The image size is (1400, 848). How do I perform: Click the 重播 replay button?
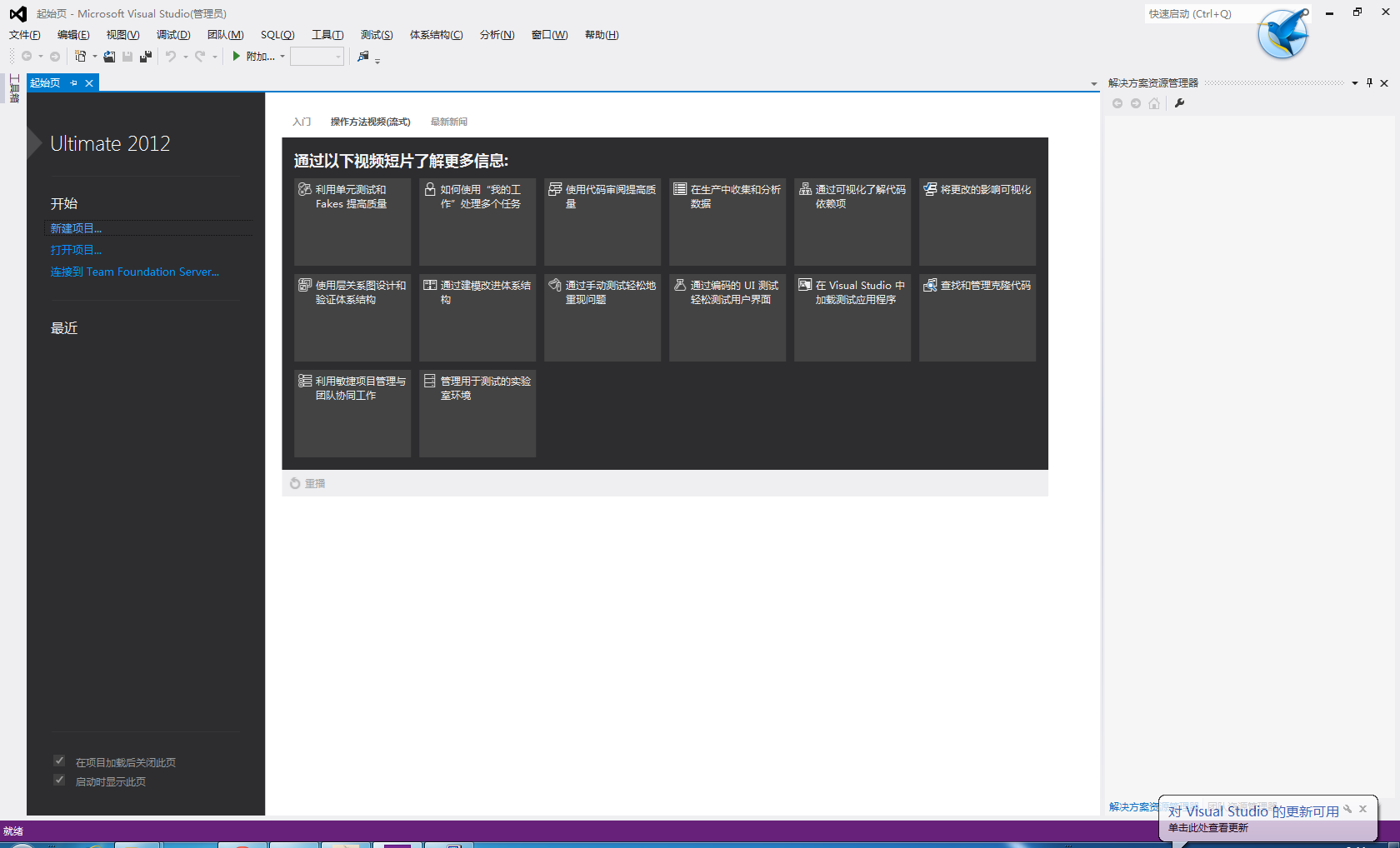pyautogui.click(x=307, y=483)
